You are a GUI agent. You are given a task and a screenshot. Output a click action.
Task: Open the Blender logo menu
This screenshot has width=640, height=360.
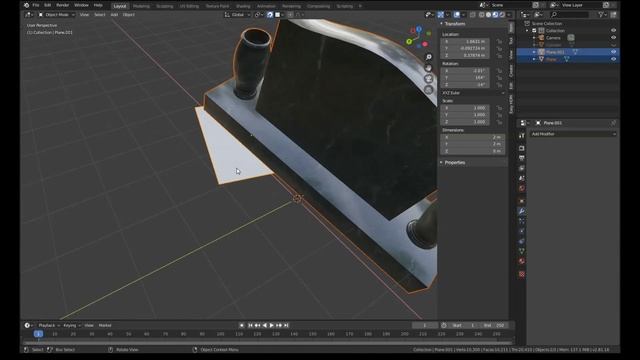[x=27, y=5]
